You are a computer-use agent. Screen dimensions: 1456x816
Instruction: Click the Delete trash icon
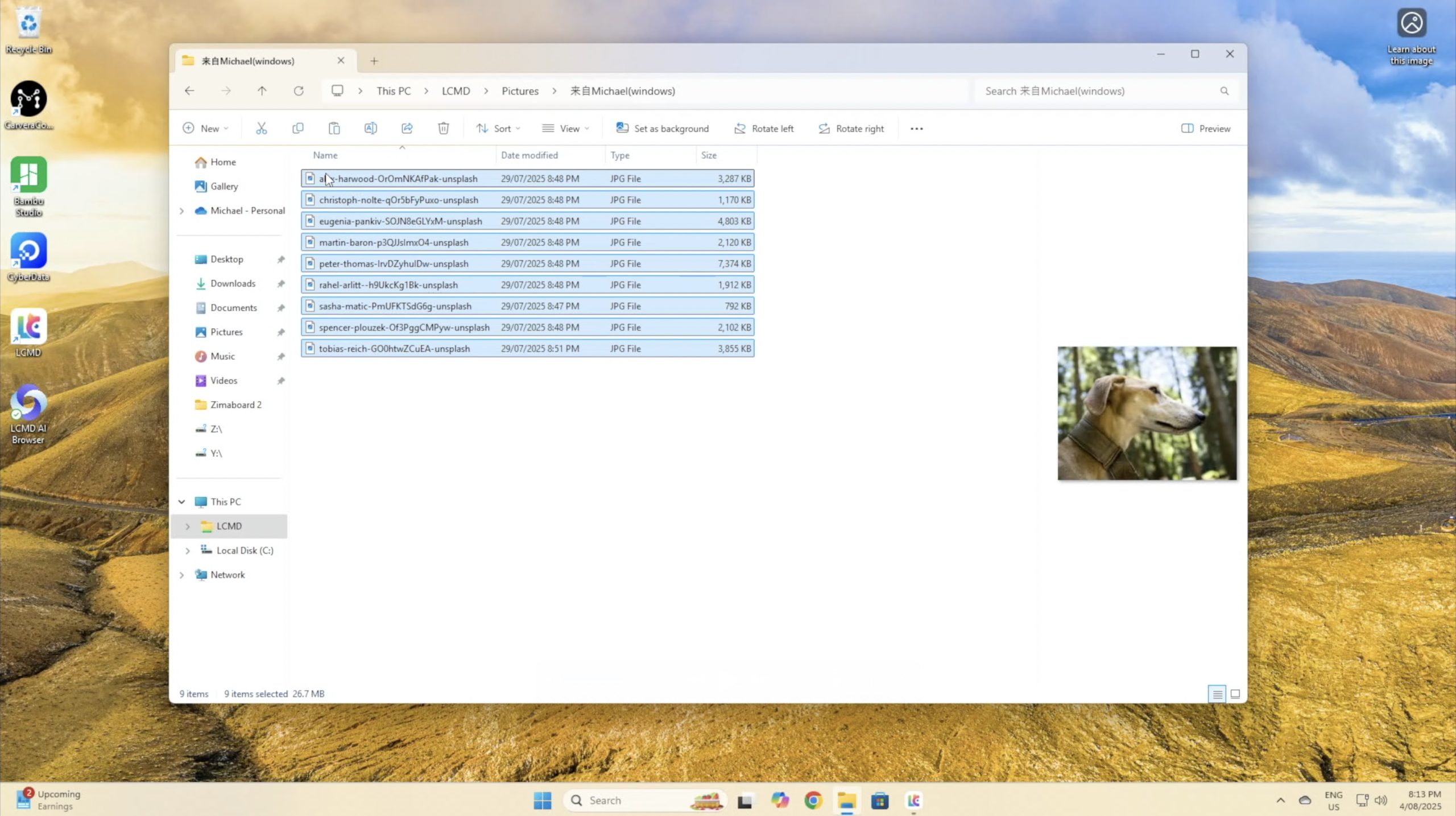(443, 129)
